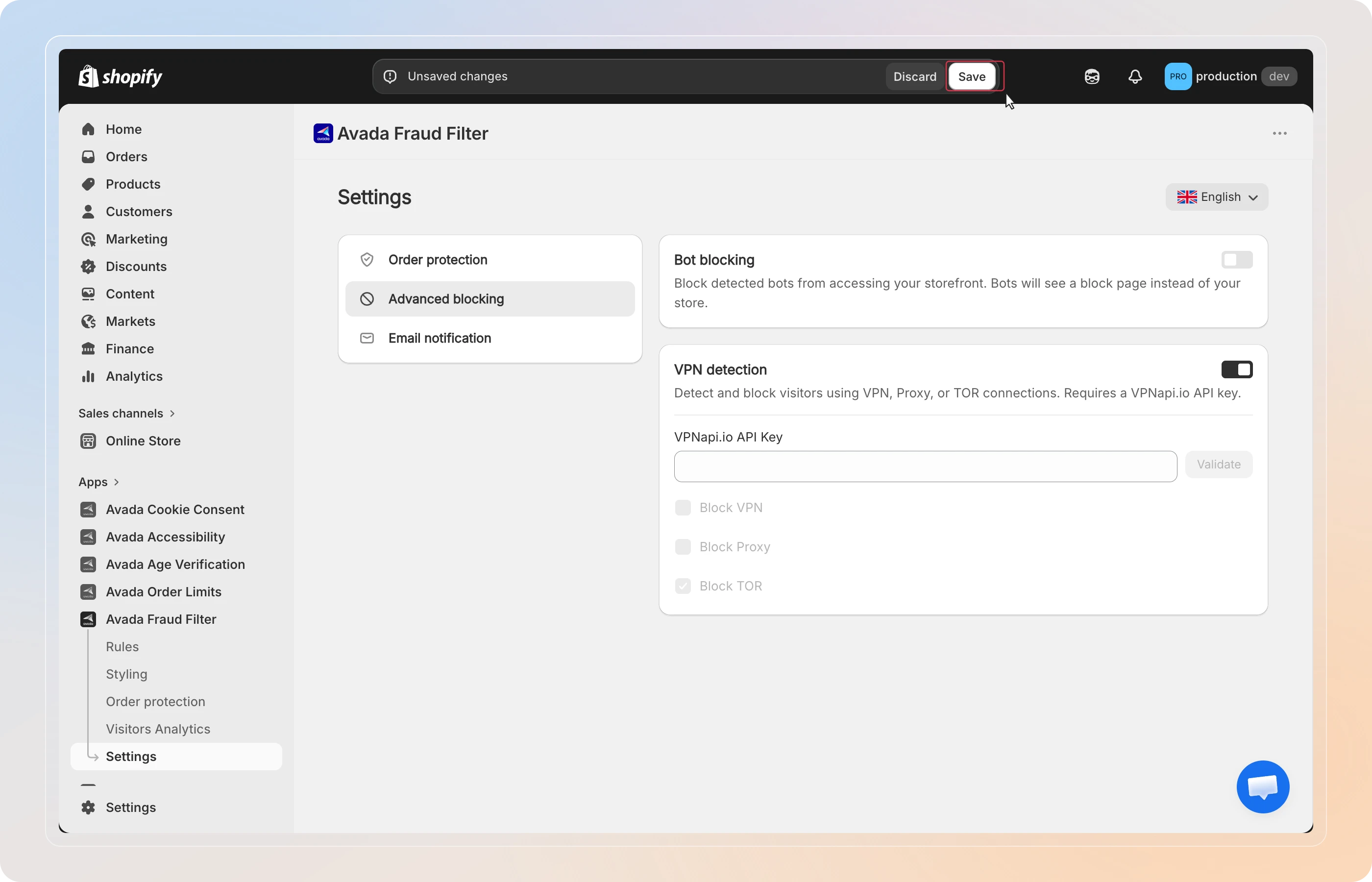Viewport: 1372px width, 882px height.
Task: Open the notifications bell
Action: 1135,77
